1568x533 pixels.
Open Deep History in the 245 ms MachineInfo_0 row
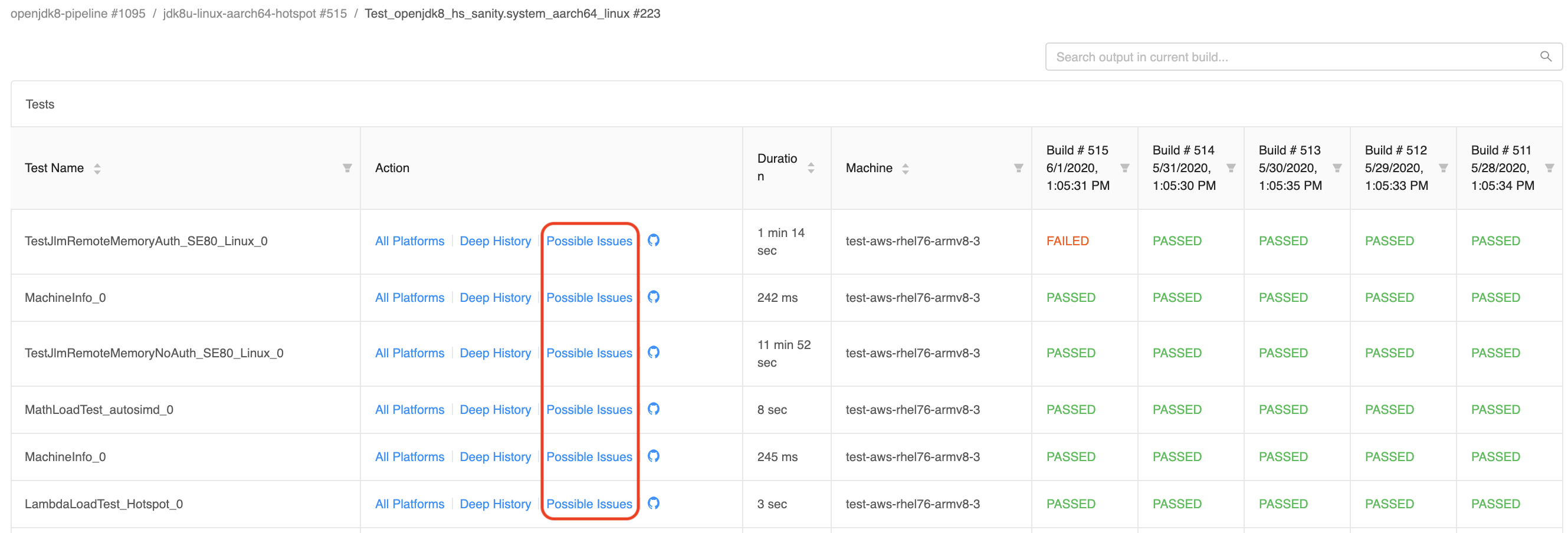pos(496,457)
